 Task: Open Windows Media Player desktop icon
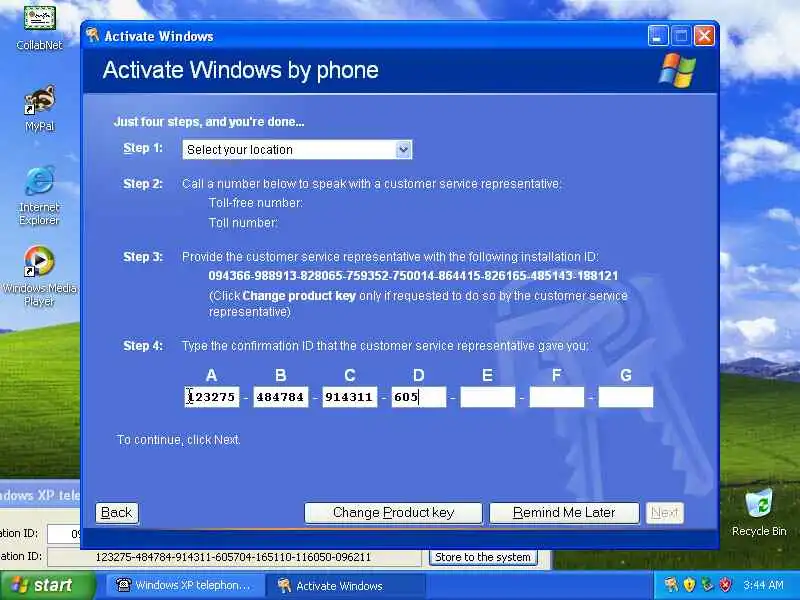(x=39, y=276)
